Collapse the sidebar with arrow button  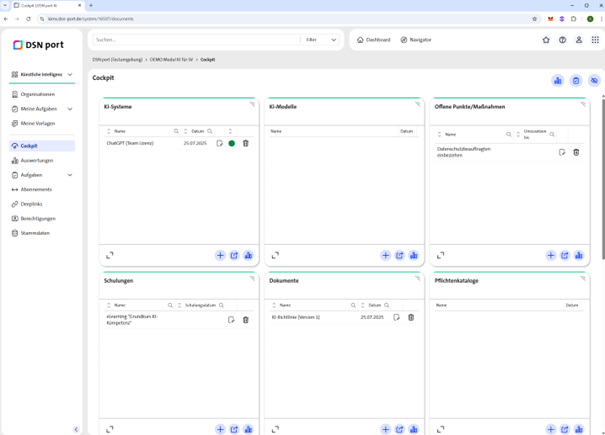pos(76,429)
